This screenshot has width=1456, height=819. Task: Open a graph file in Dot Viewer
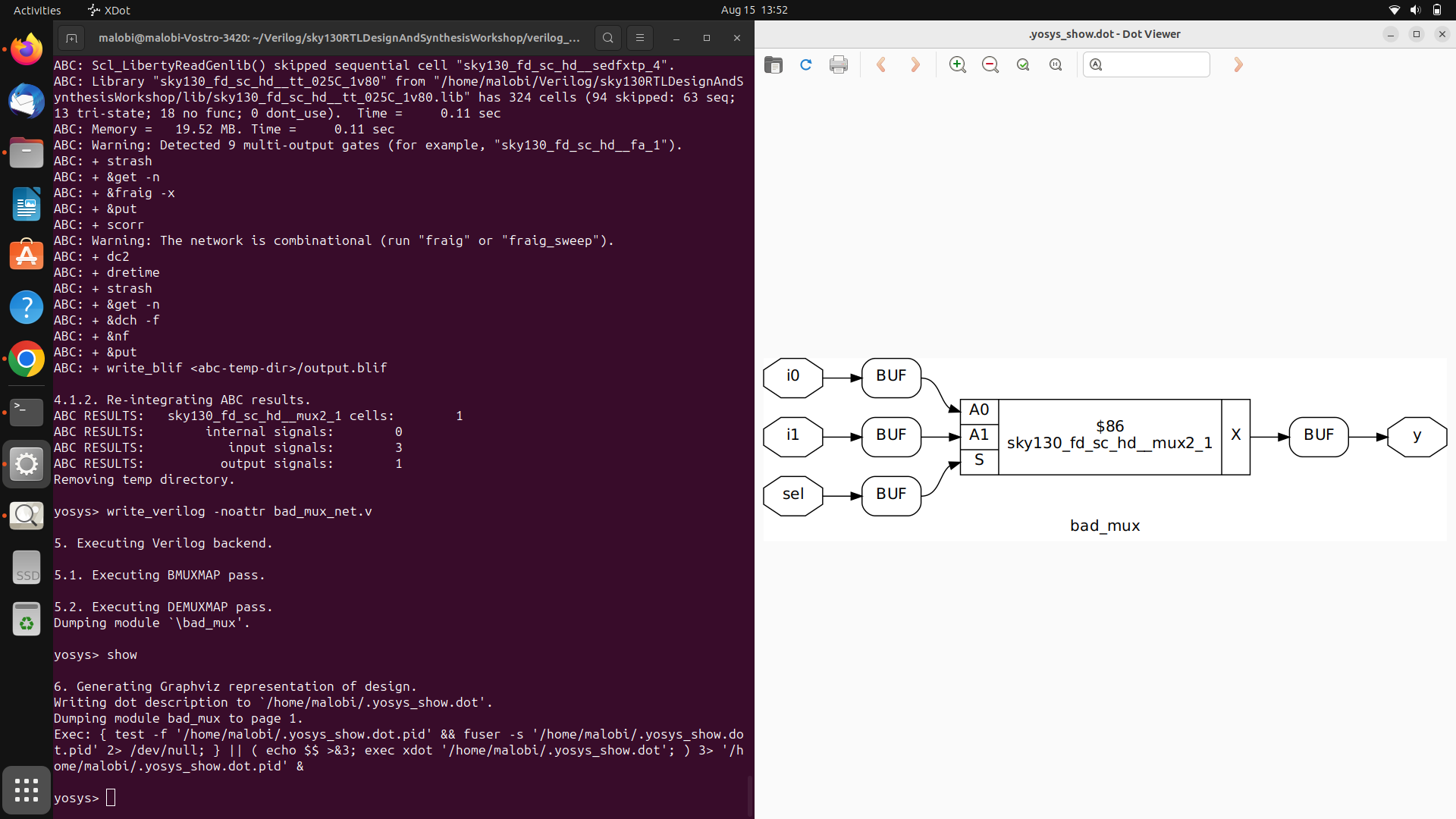[x=773, y=64]
